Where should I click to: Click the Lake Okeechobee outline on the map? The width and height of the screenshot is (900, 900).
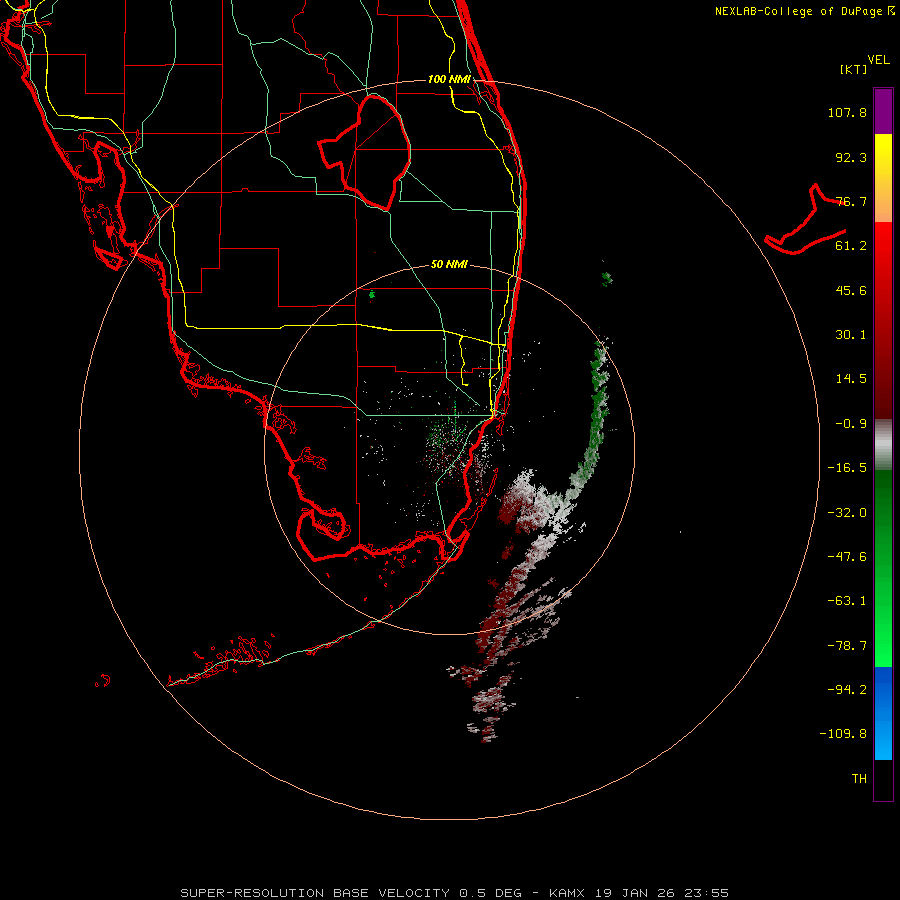click(364, 153)
